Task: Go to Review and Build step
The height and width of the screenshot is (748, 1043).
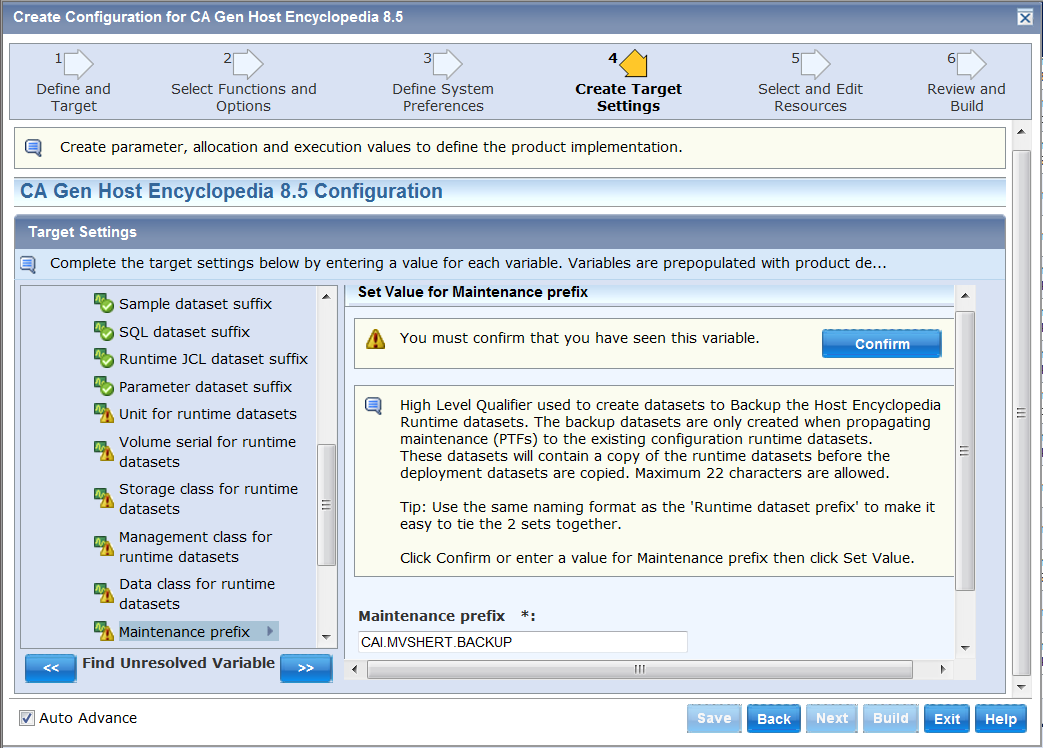Action: (x=967, y=97)
